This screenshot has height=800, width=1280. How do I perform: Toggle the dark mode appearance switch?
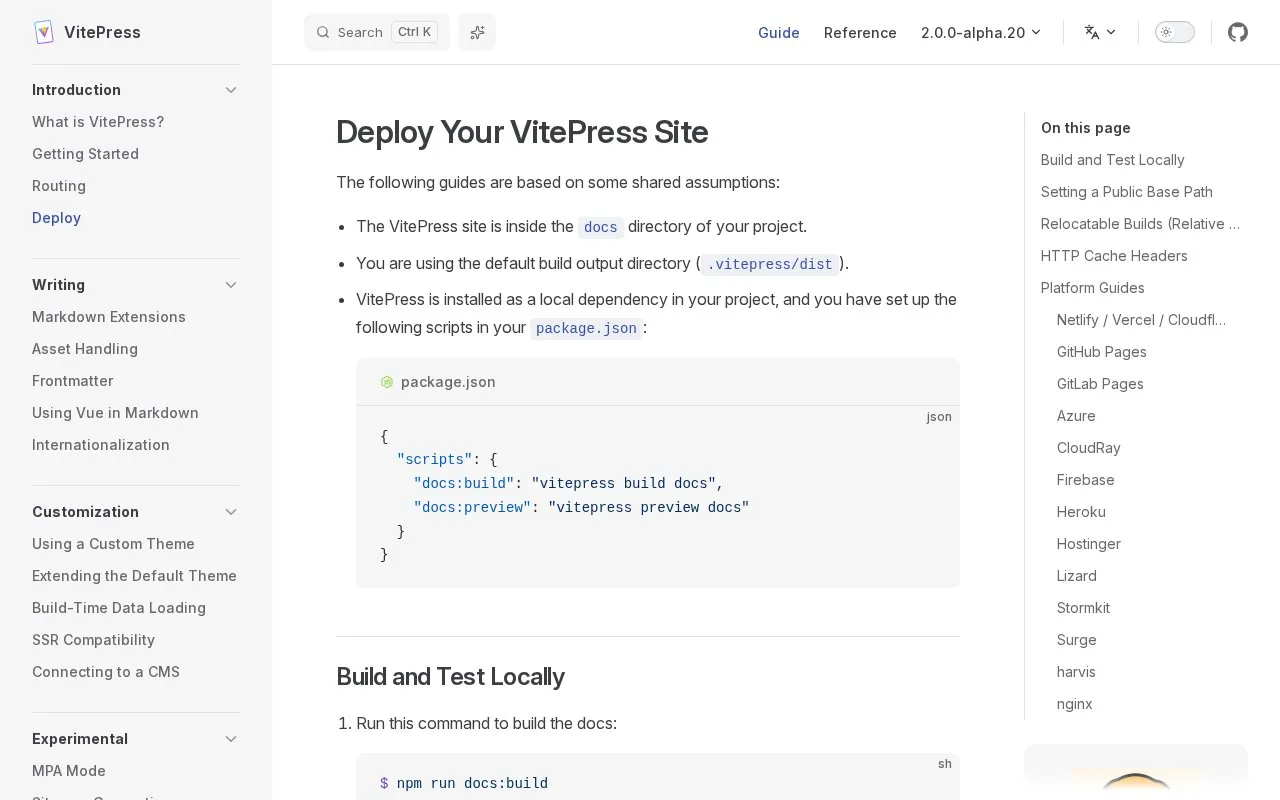pos(1174,32)
